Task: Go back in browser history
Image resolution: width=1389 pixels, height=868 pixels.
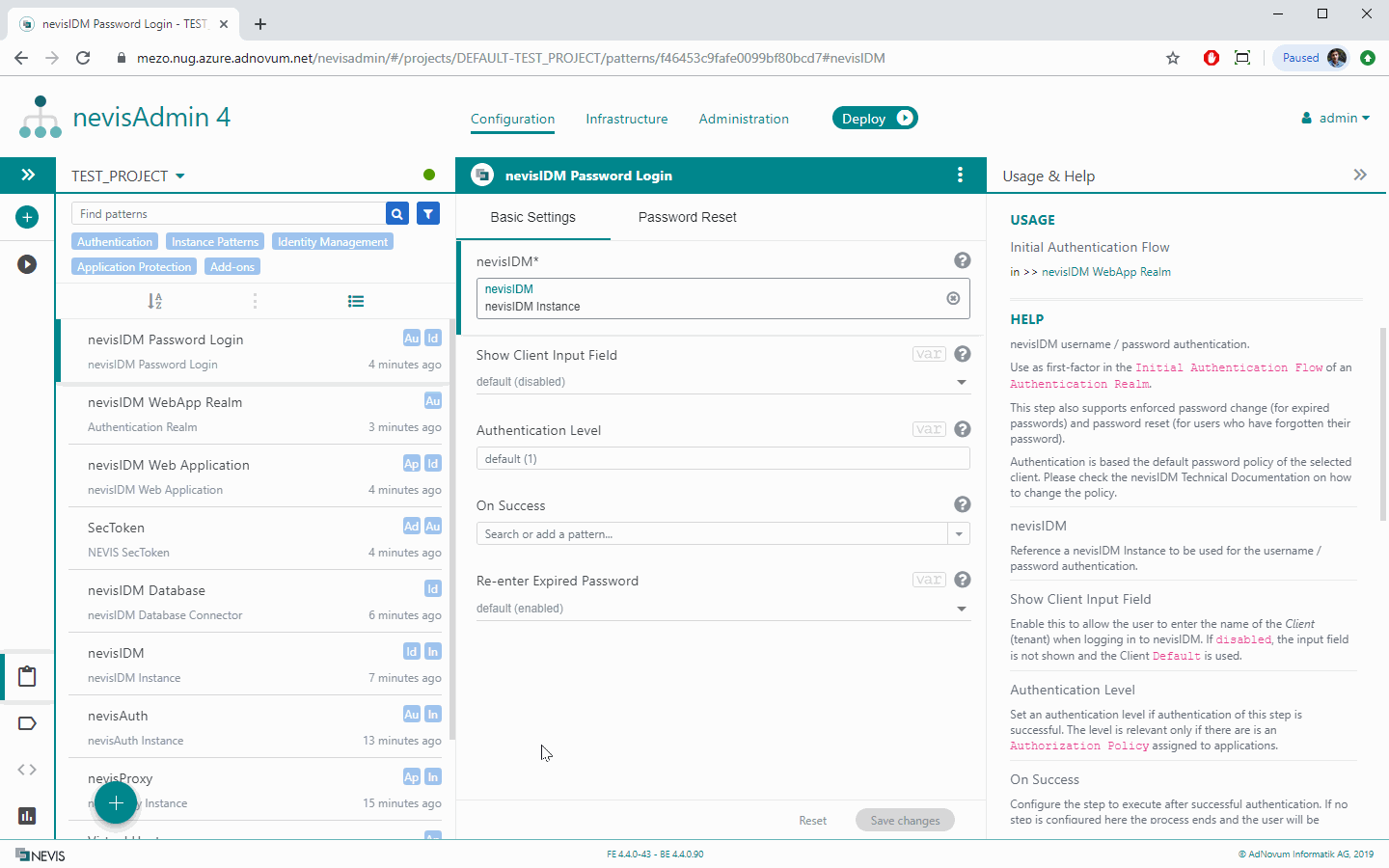Action: point(21,58)
